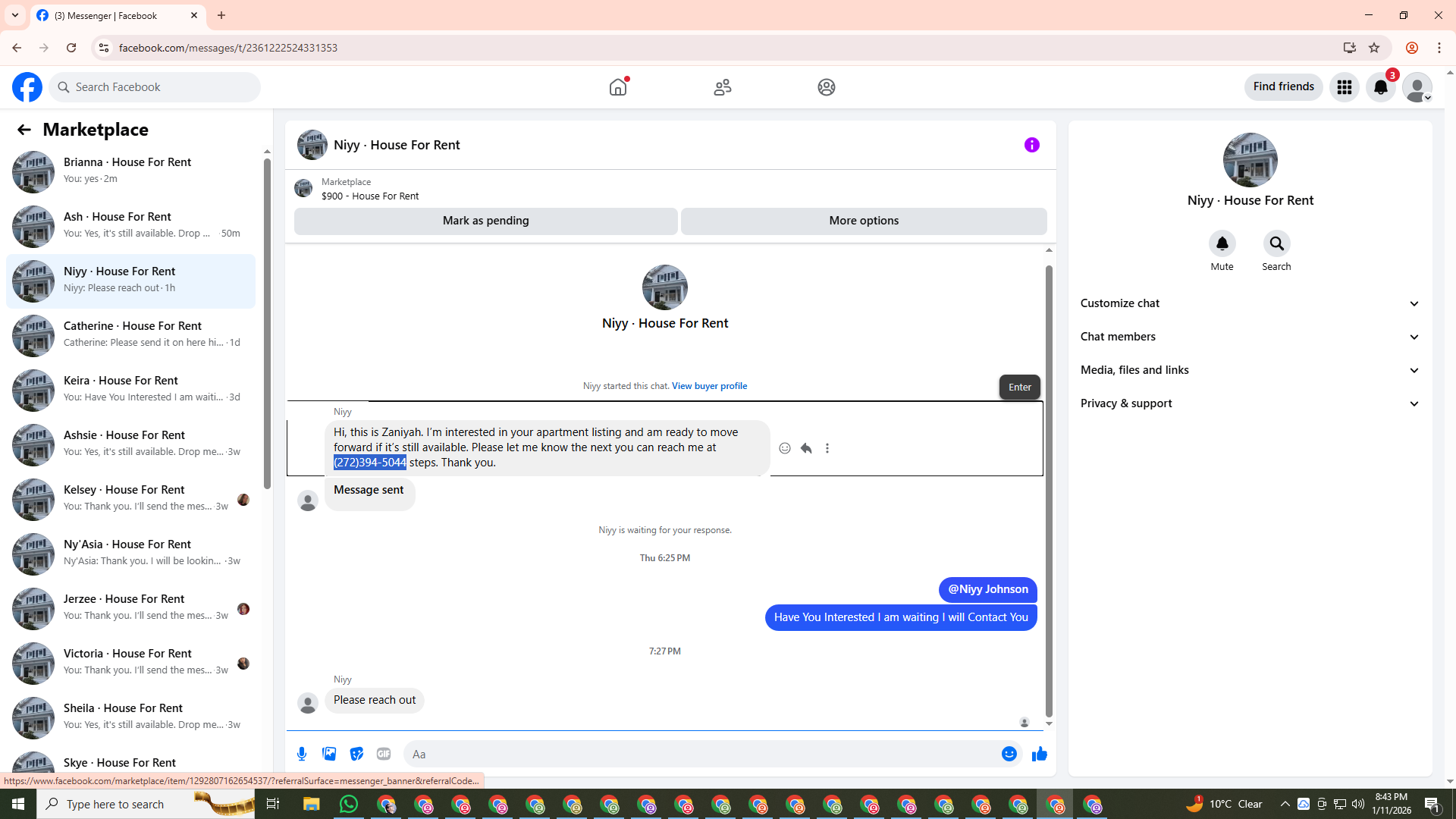Open Chrome menu three dots
This screenshot has height=819, width=1456.
pyautogui.click(x=1439, y=48)
